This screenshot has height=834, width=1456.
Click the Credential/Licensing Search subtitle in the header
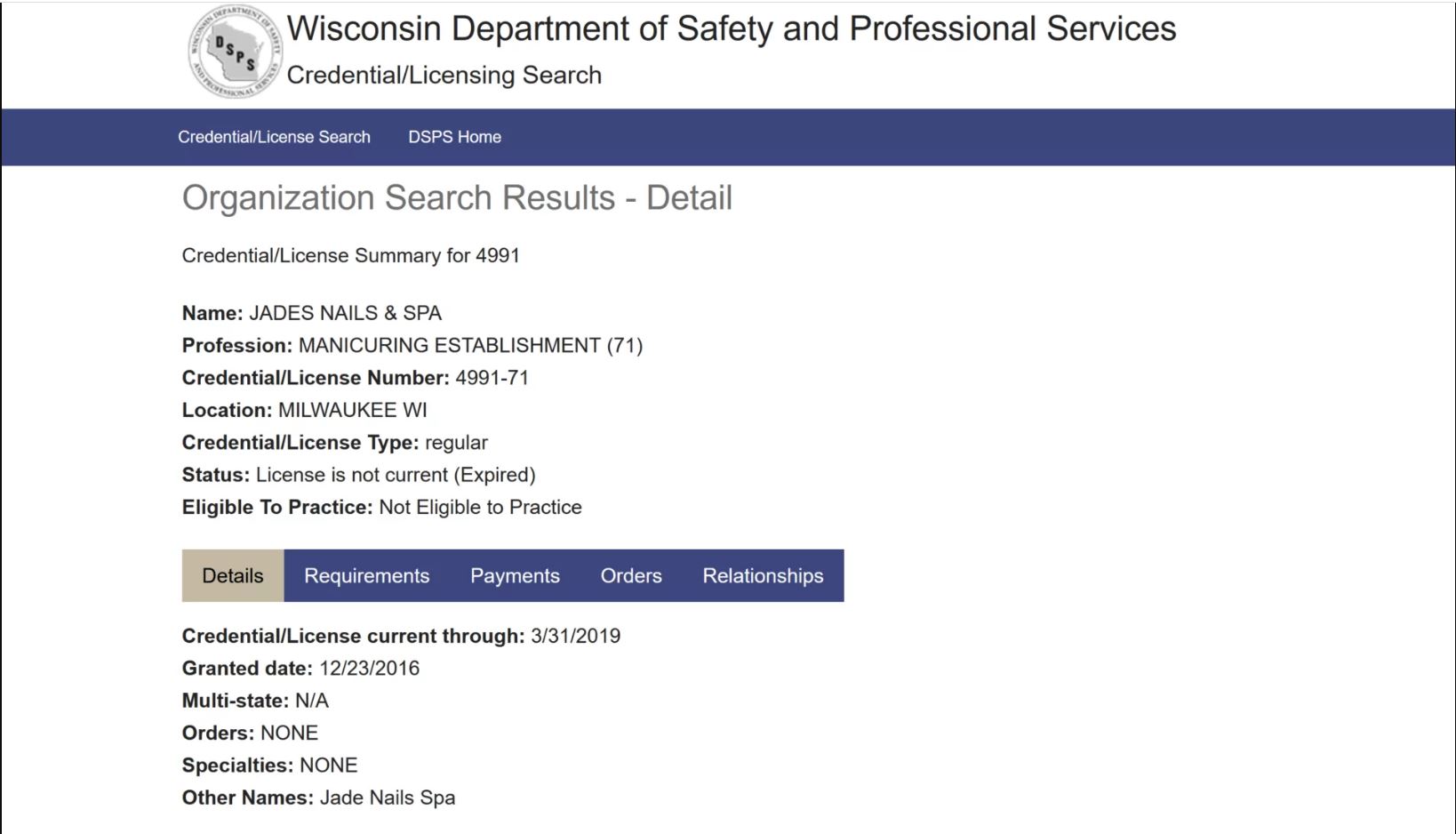click(444, 75)
